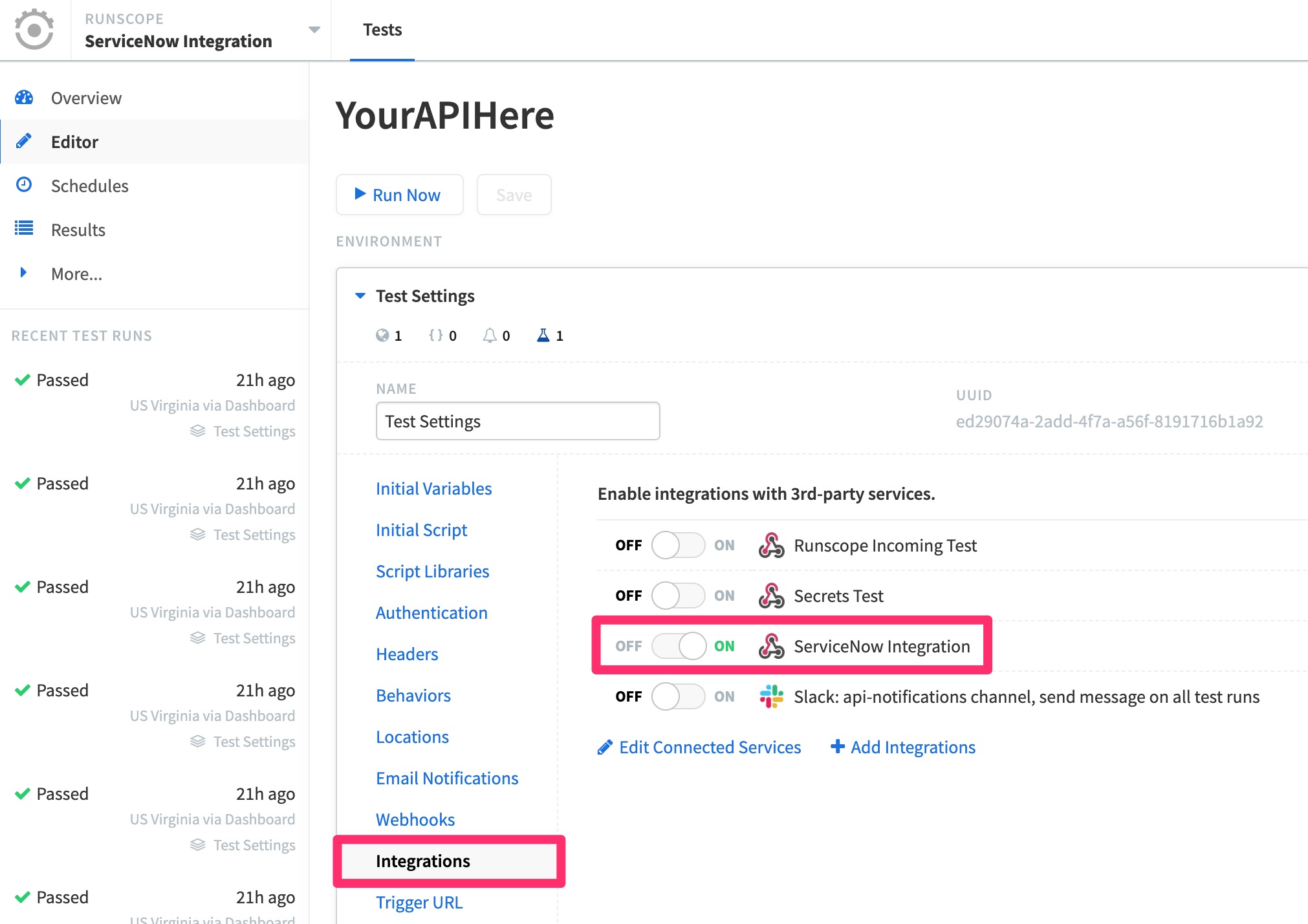
Task: Expand the More... menu arrow
Action: (x=23, y=272)
